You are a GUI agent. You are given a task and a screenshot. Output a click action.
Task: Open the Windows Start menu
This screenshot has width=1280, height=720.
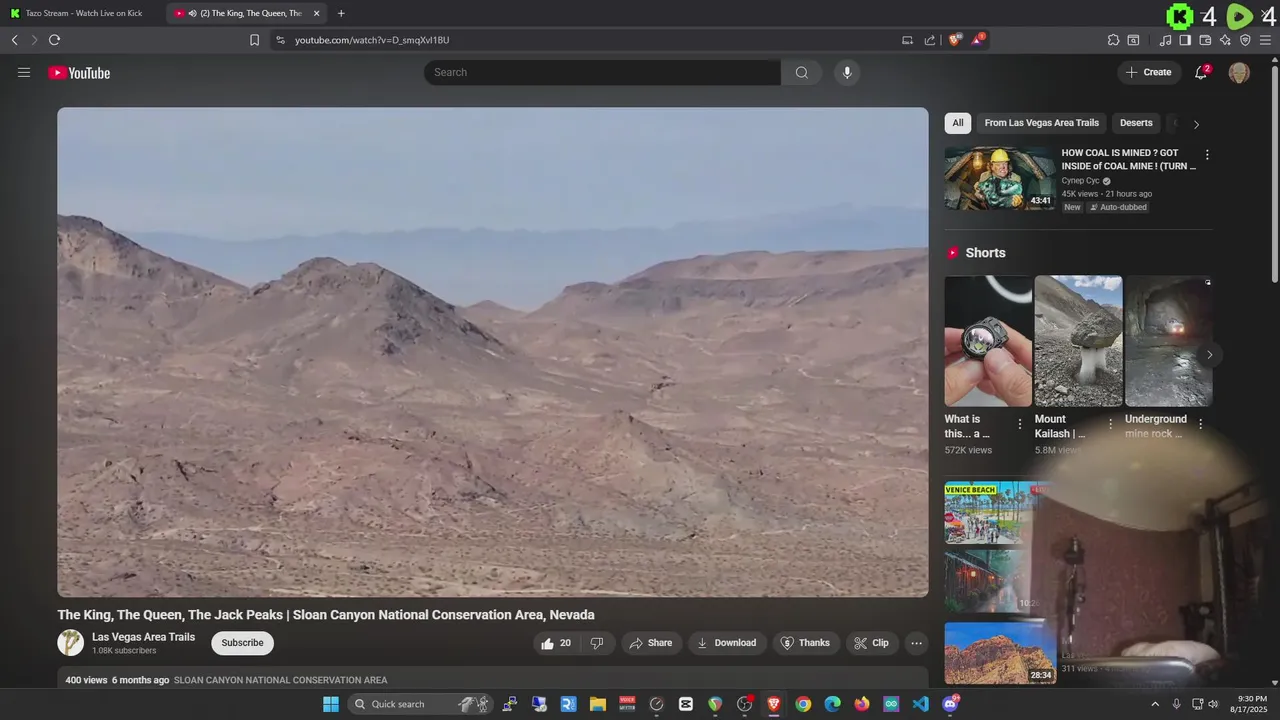point(331,704)
